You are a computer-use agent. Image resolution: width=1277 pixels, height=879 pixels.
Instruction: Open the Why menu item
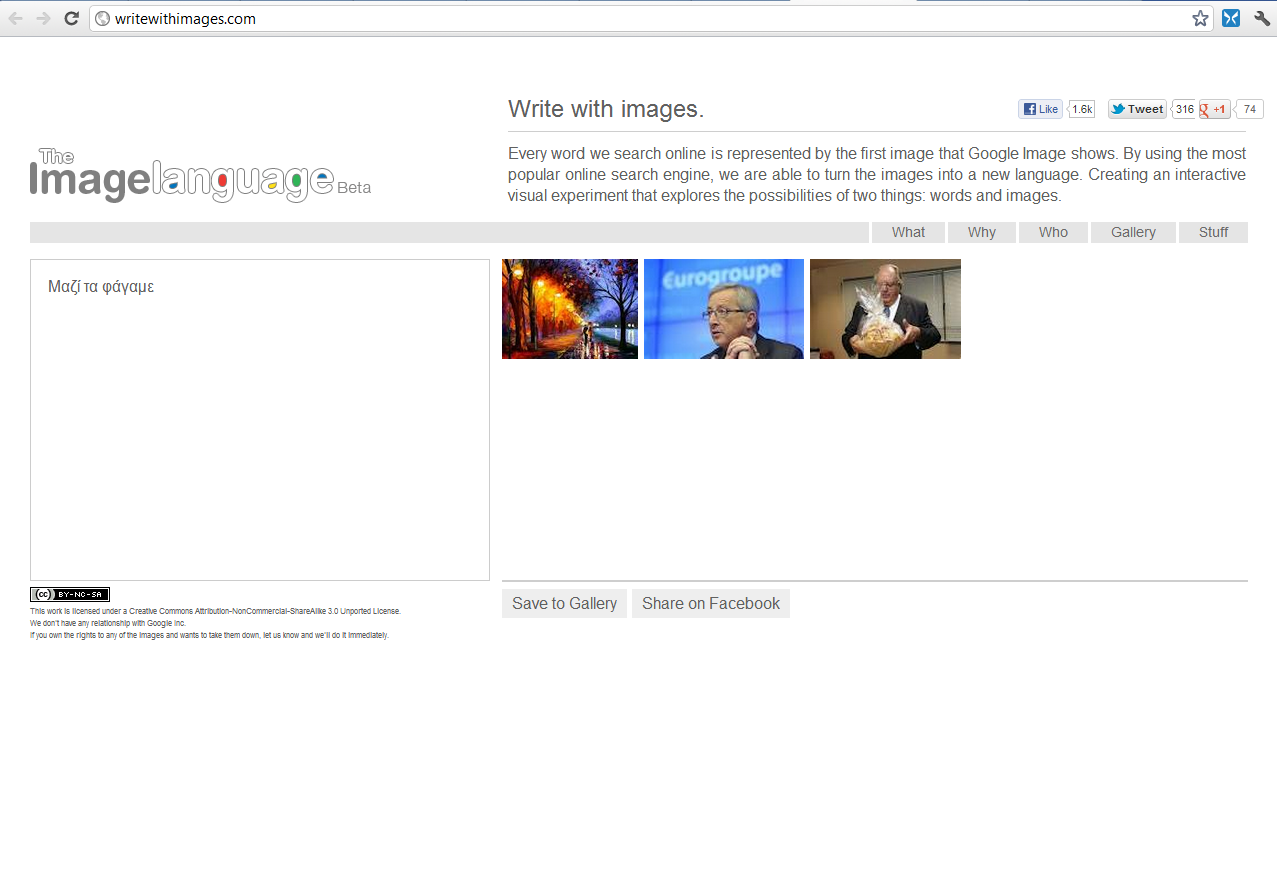(x=982, y=232)
